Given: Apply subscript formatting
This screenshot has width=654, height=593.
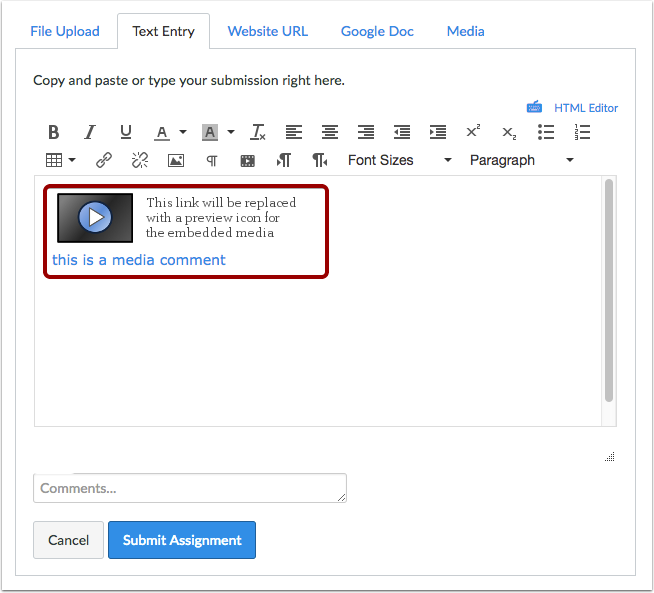Looking at the screenshot, I should click(x=509, y=133).
